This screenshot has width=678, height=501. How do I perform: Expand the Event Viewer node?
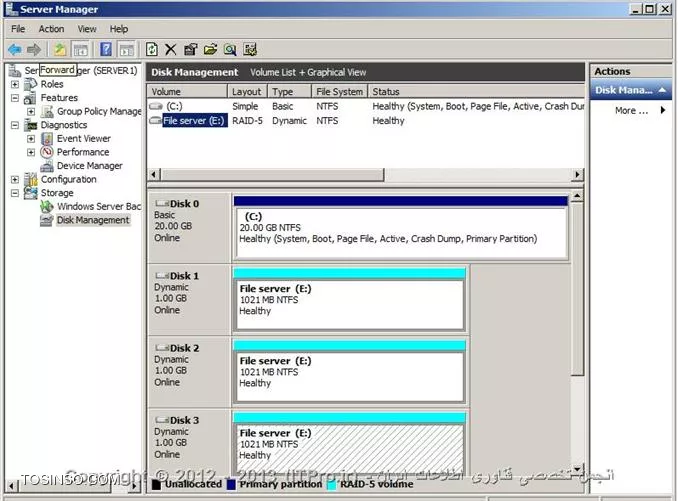[x=31, y=139]
